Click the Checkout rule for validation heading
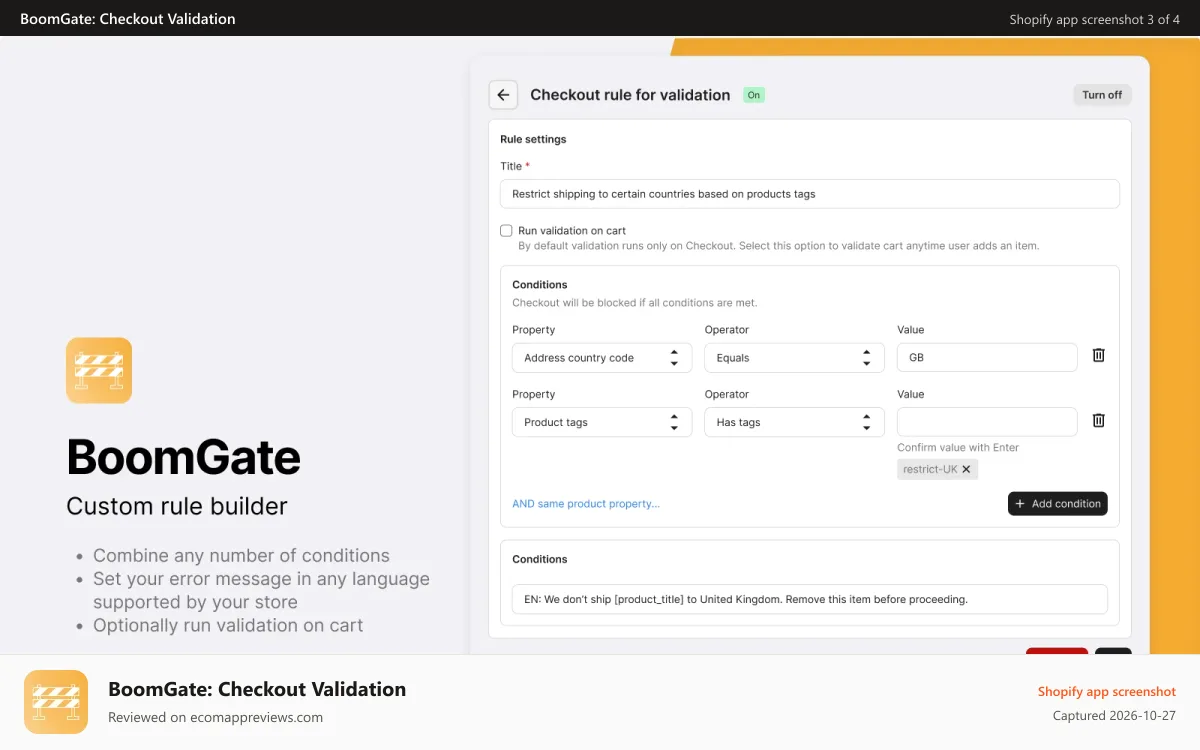Screen dimensions: 1200x750 point(630,95)
